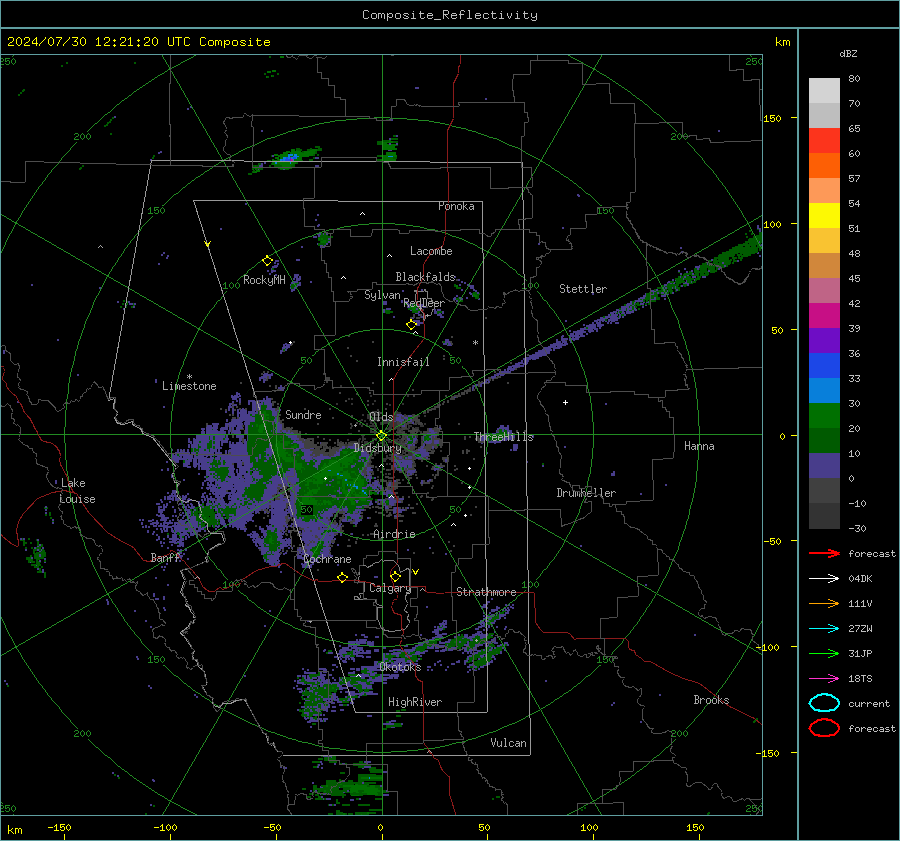900x841 pixels.
Task: Click the cyan 27ZW arrow icon
Action: (x=824, y=629)
